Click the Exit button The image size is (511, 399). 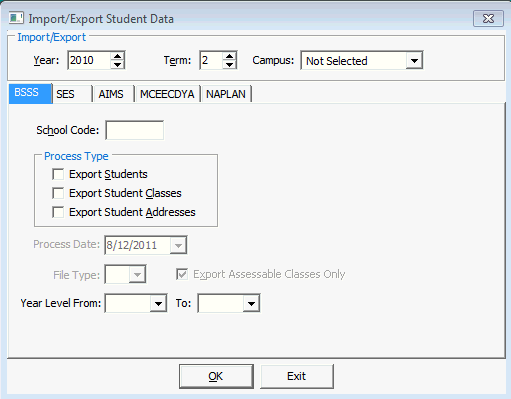click(x=297, y=376)
